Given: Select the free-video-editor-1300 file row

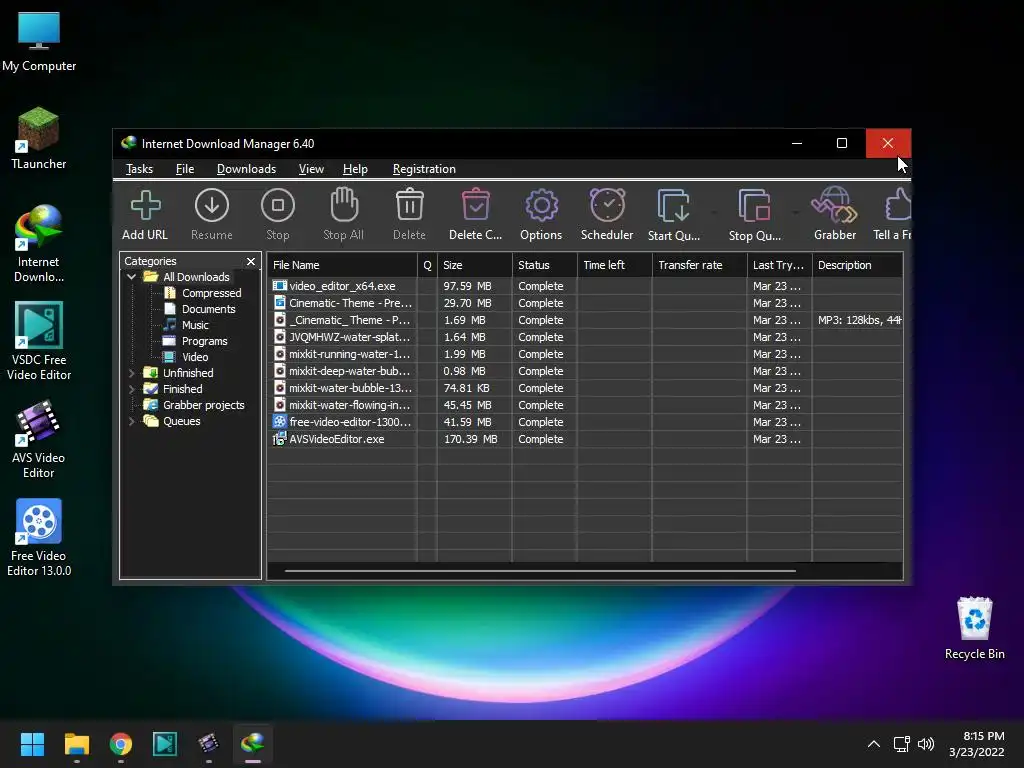Looking at the screenshot, I should (584, 422).
